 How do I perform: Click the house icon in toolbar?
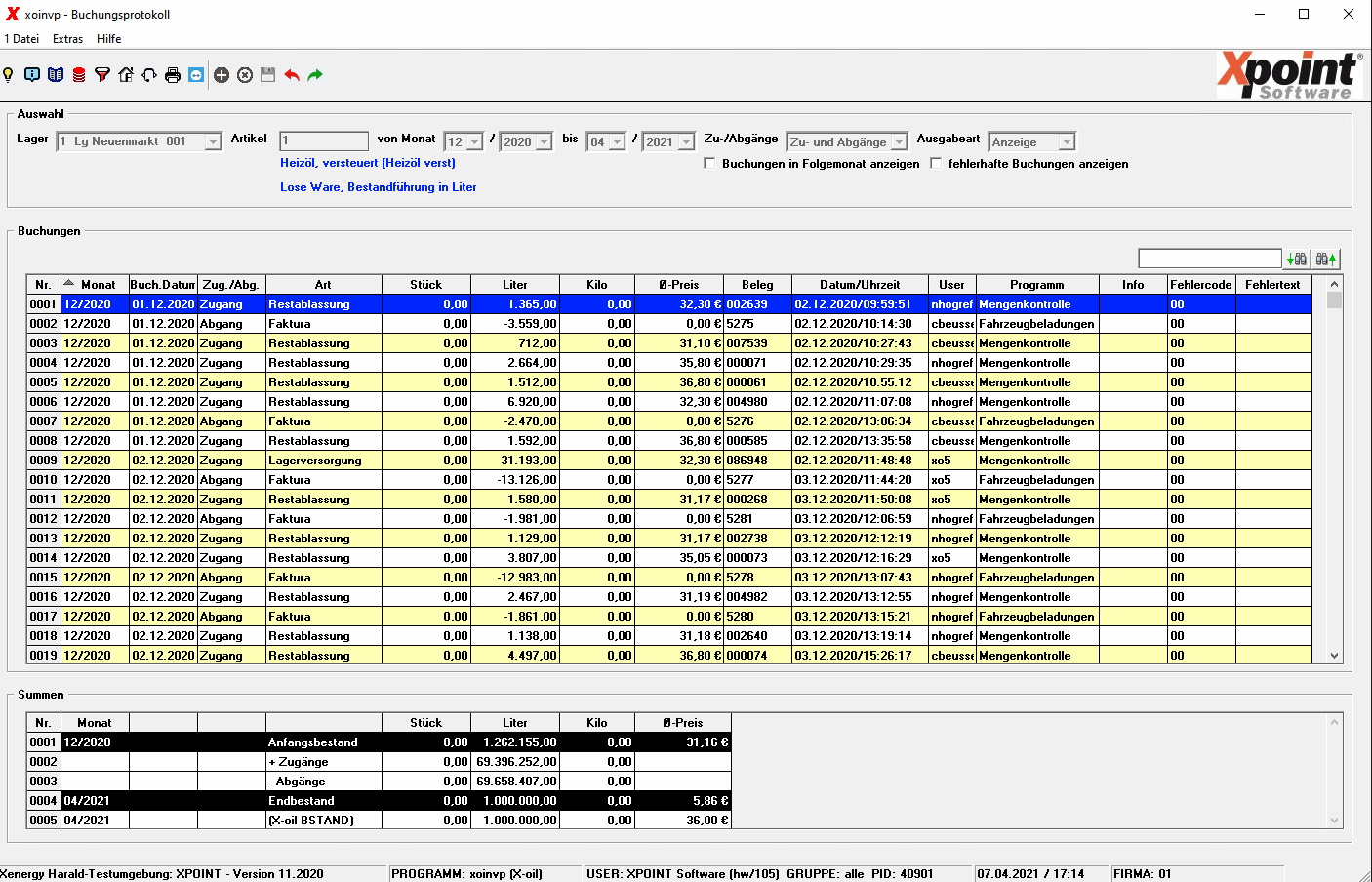[126, 75]
